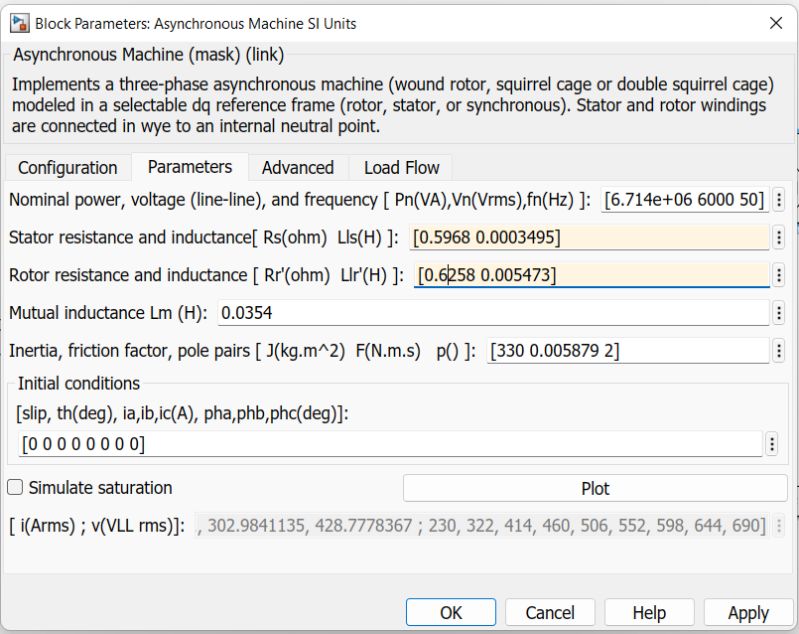
Task: Click the Cancel button
Action: point(550,612)
